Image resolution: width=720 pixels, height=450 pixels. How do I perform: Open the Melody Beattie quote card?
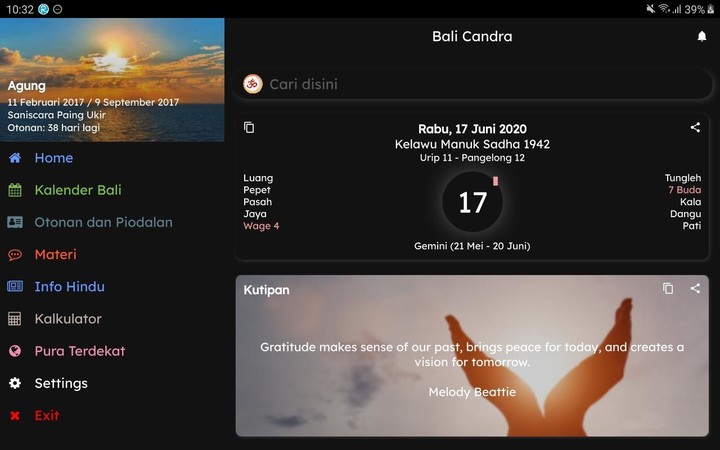click(x=472, y=356)
